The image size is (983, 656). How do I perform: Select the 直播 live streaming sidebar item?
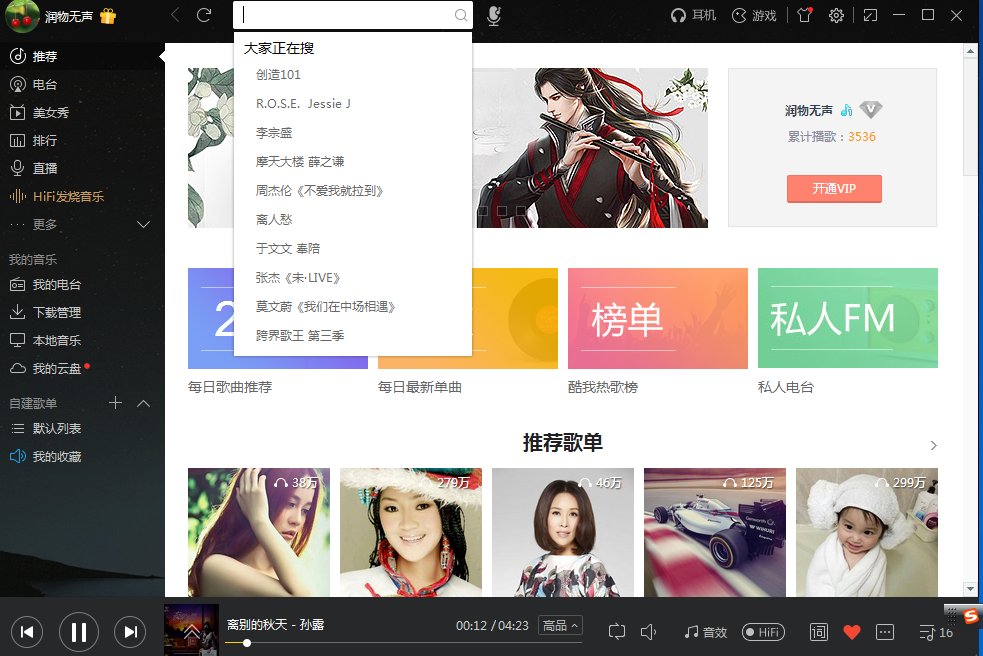coord(46,168)
